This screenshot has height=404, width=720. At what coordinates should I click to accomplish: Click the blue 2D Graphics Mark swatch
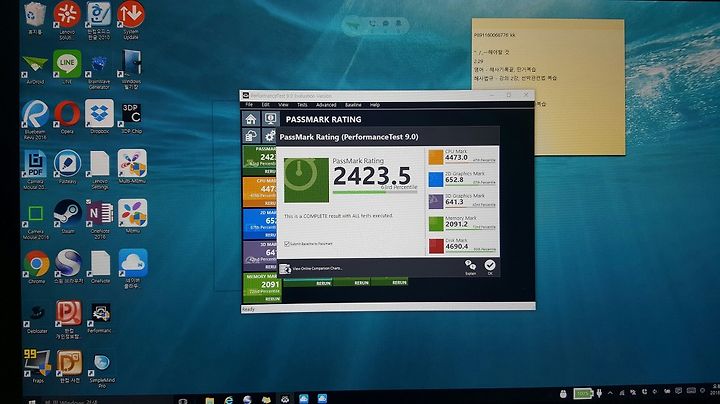[x=436, y=179]
